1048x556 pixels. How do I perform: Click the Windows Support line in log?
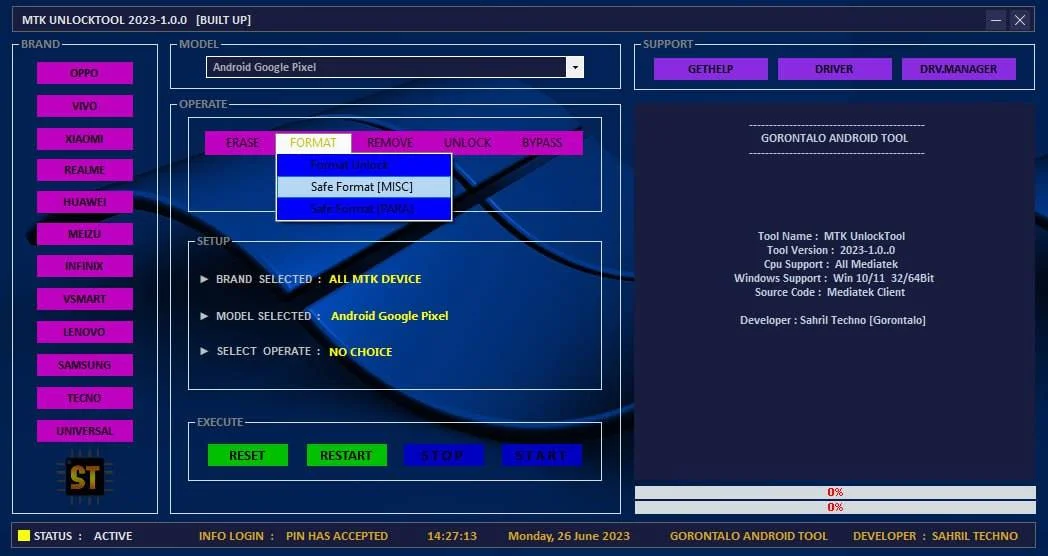[834, 278]
